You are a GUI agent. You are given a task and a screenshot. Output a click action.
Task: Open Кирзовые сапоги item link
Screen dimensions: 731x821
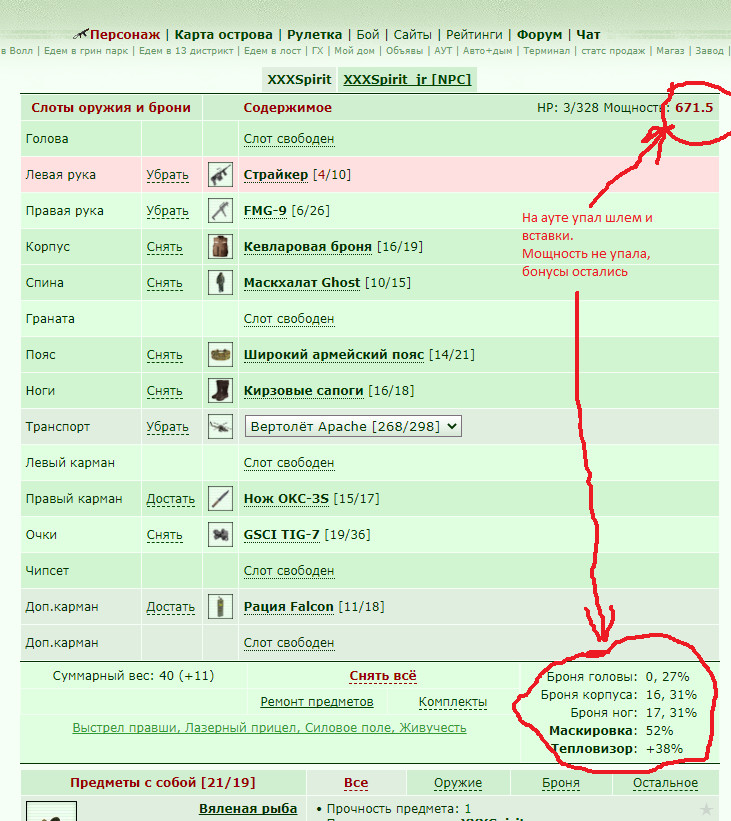click(304, 391)
